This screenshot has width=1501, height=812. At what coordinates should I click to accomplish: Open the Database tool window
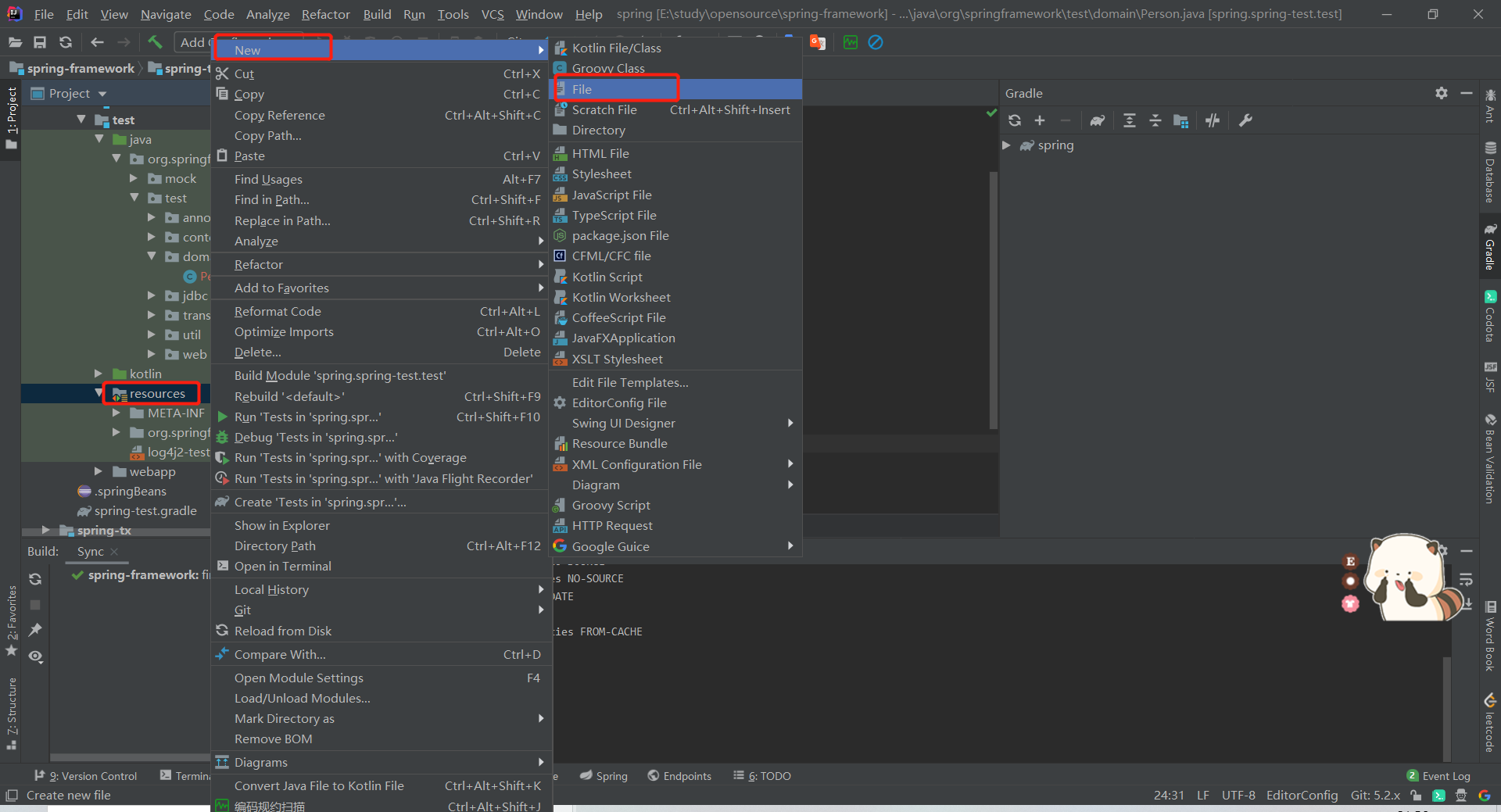click(1490, 172)
